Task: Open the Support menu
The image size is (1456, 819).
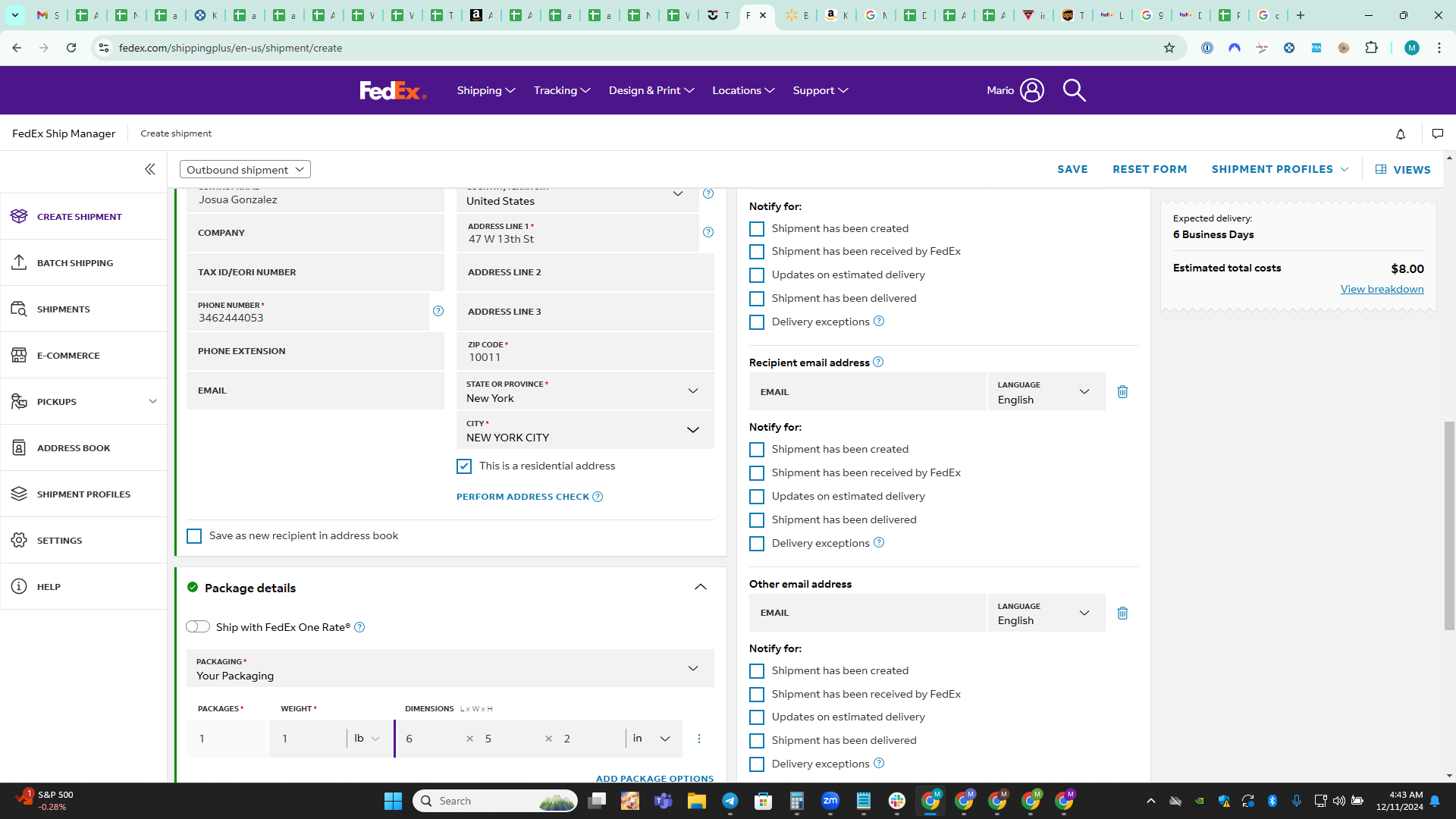Action: tap(821, 90)
